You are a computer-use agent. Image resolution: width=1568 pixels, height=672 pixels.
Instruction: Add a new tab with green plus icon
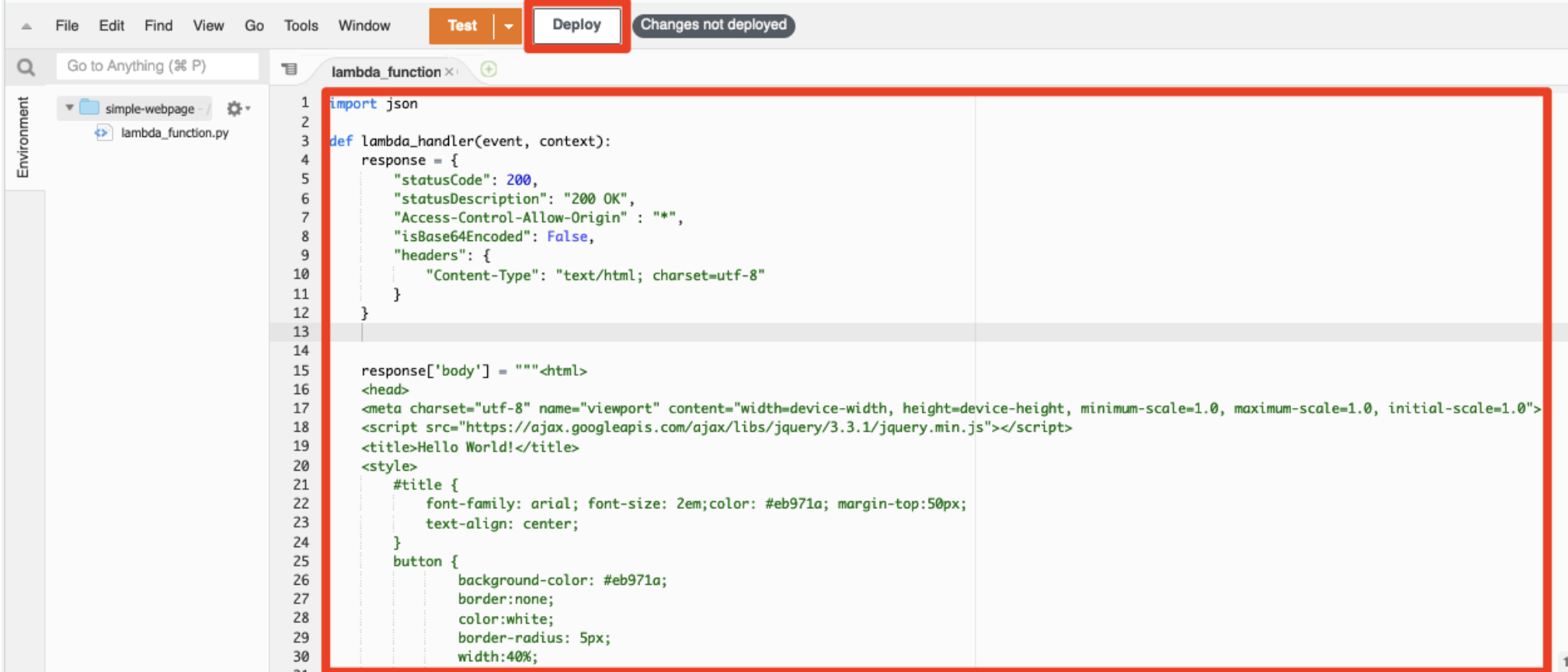tap(489, 70)
